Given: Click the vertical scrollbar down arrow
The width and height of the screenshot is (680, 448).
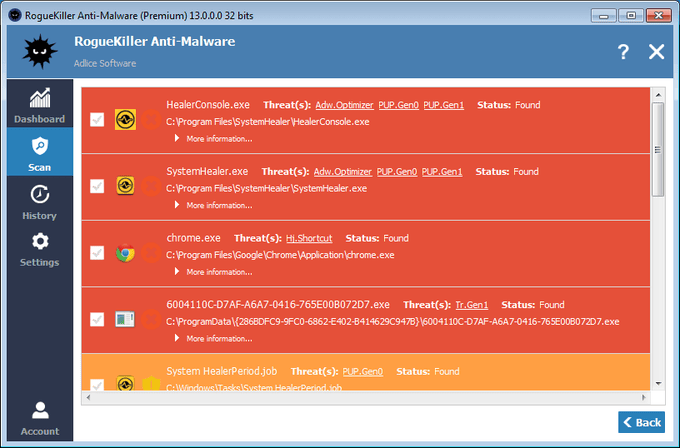Looking at the screenshot, I should pos(658,383).
